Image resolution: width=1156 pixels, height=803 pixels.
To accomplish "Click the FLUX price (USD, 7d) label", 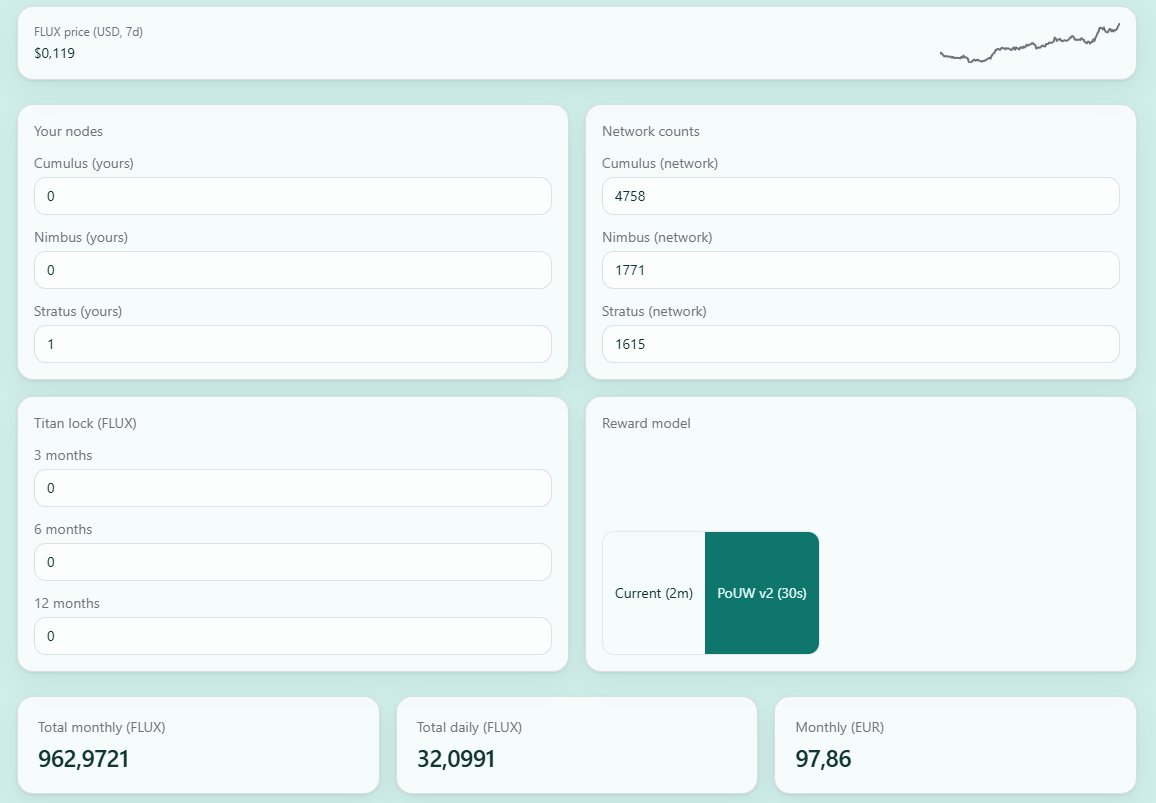I will point(88,32).
